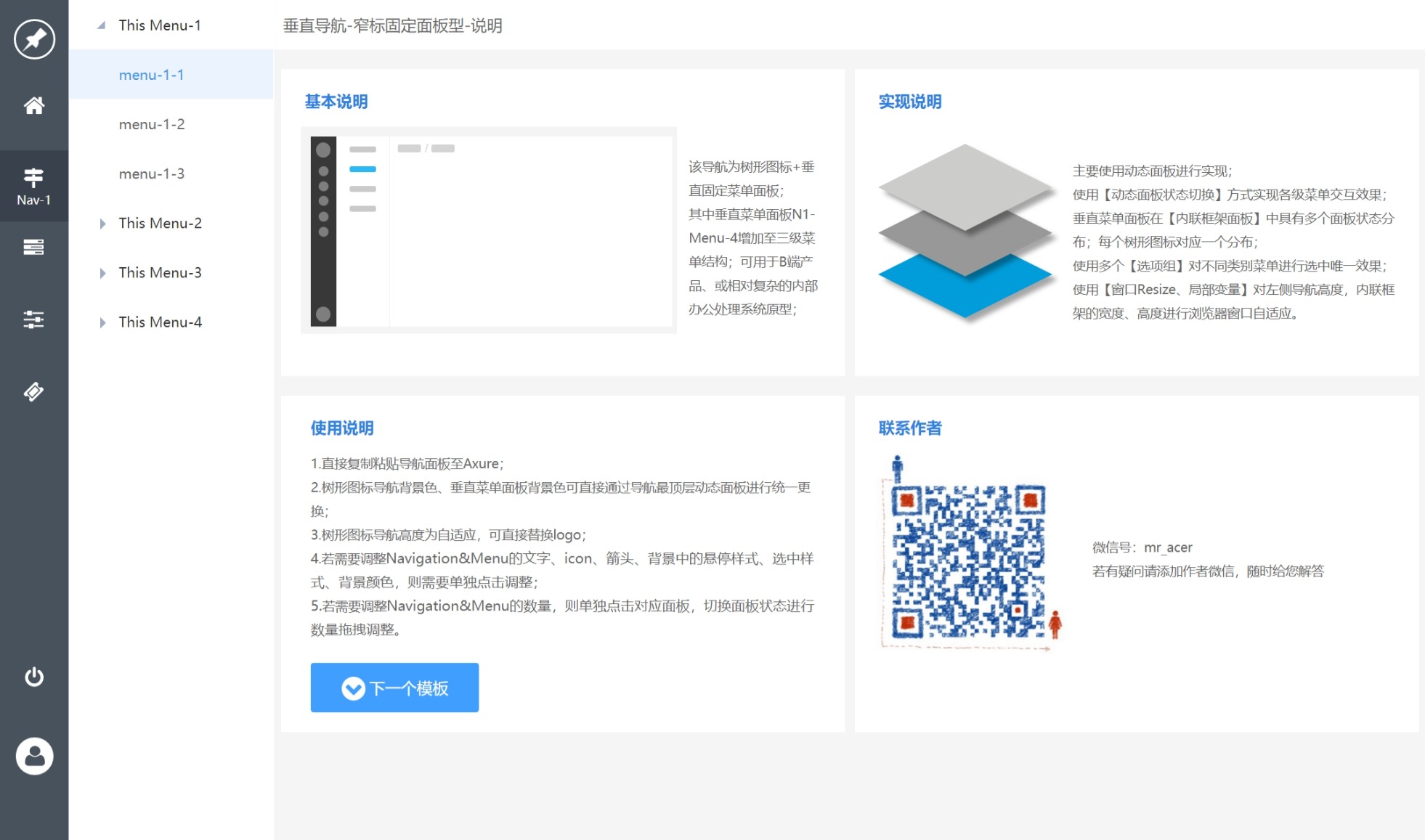The height and width of the screenshot is (840, 1425).
Task: Select menu-1-1 item
Action: [171, 75]
